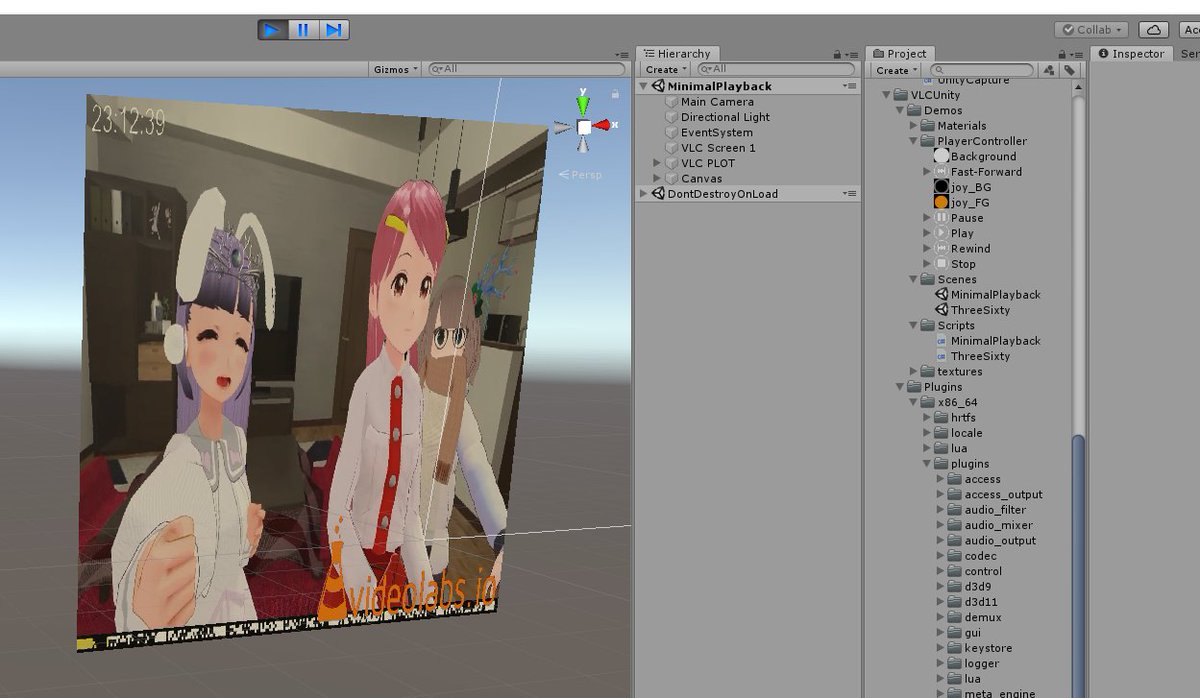The width and height of the screenshot is (1200, 698).
Task: Switch to the Inspector tab
Action: [x=1131, y=54]
